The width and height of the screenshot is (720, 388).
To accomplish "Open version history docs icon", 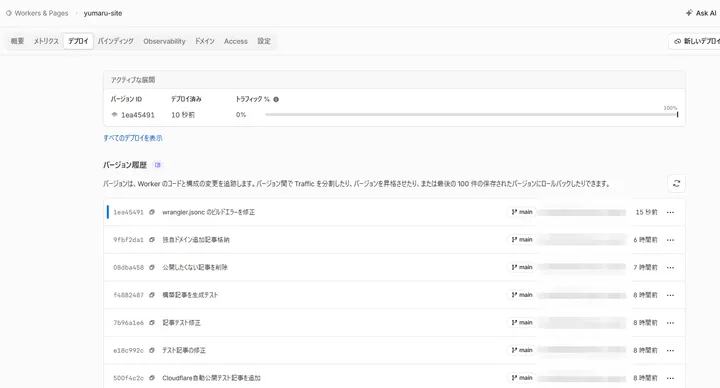I will coord(158,165).
